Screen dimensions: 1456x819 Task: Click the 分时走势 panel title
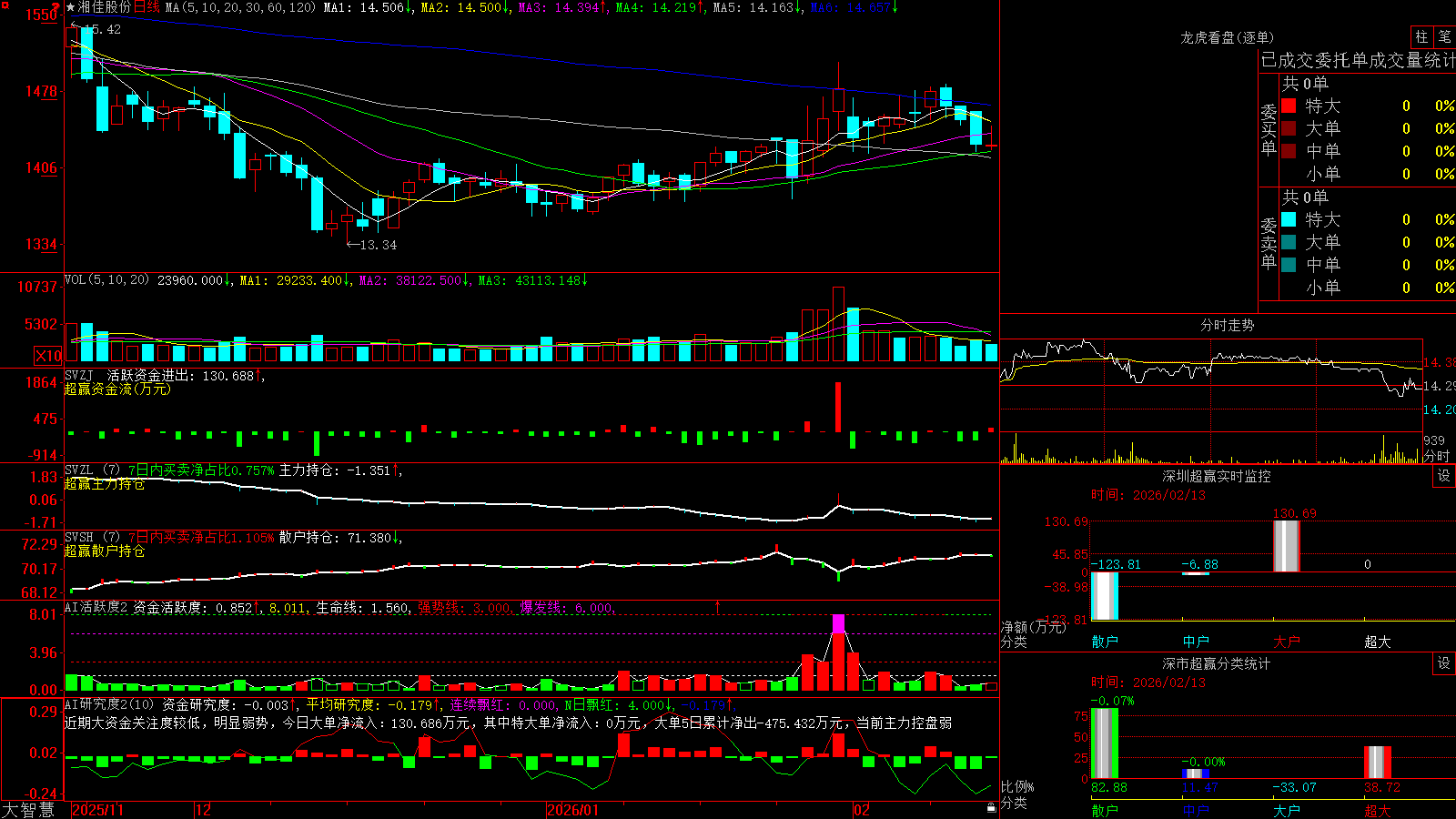[1227, 325]
